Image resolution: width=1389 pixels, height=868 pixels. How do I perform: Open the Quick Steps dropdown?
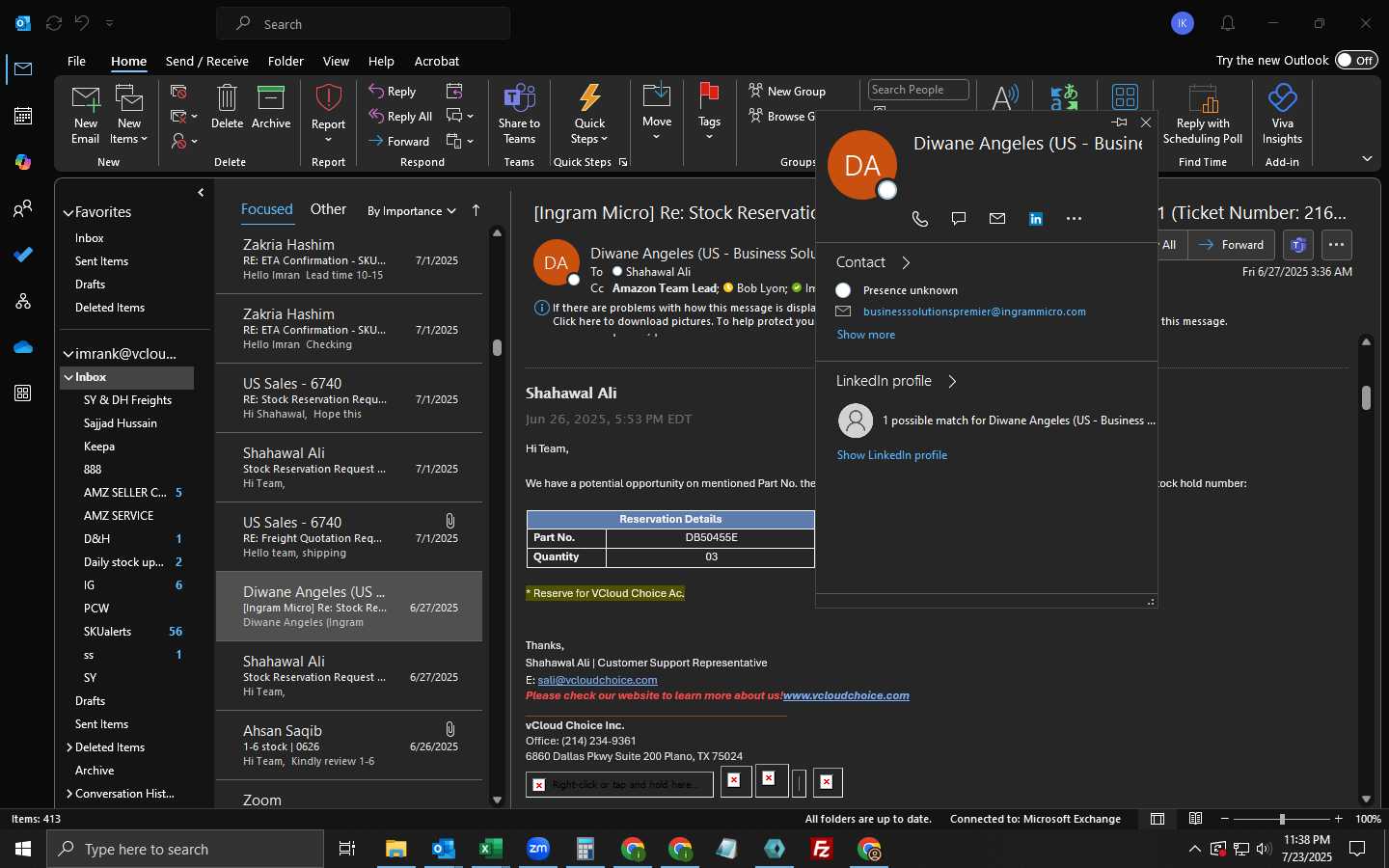click(589, 115)
